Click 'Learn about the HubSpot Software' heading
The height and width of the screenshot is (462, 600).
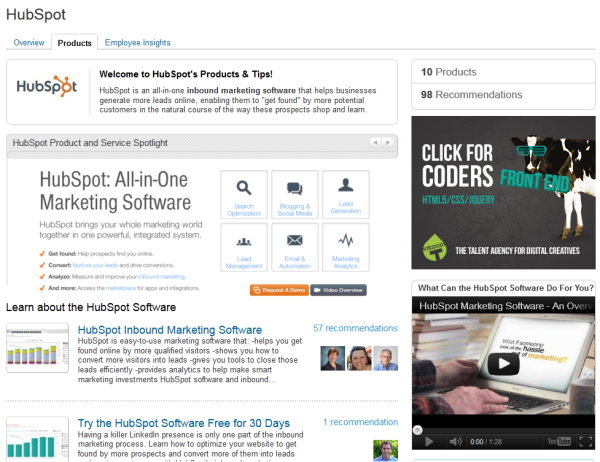point(91,307)
